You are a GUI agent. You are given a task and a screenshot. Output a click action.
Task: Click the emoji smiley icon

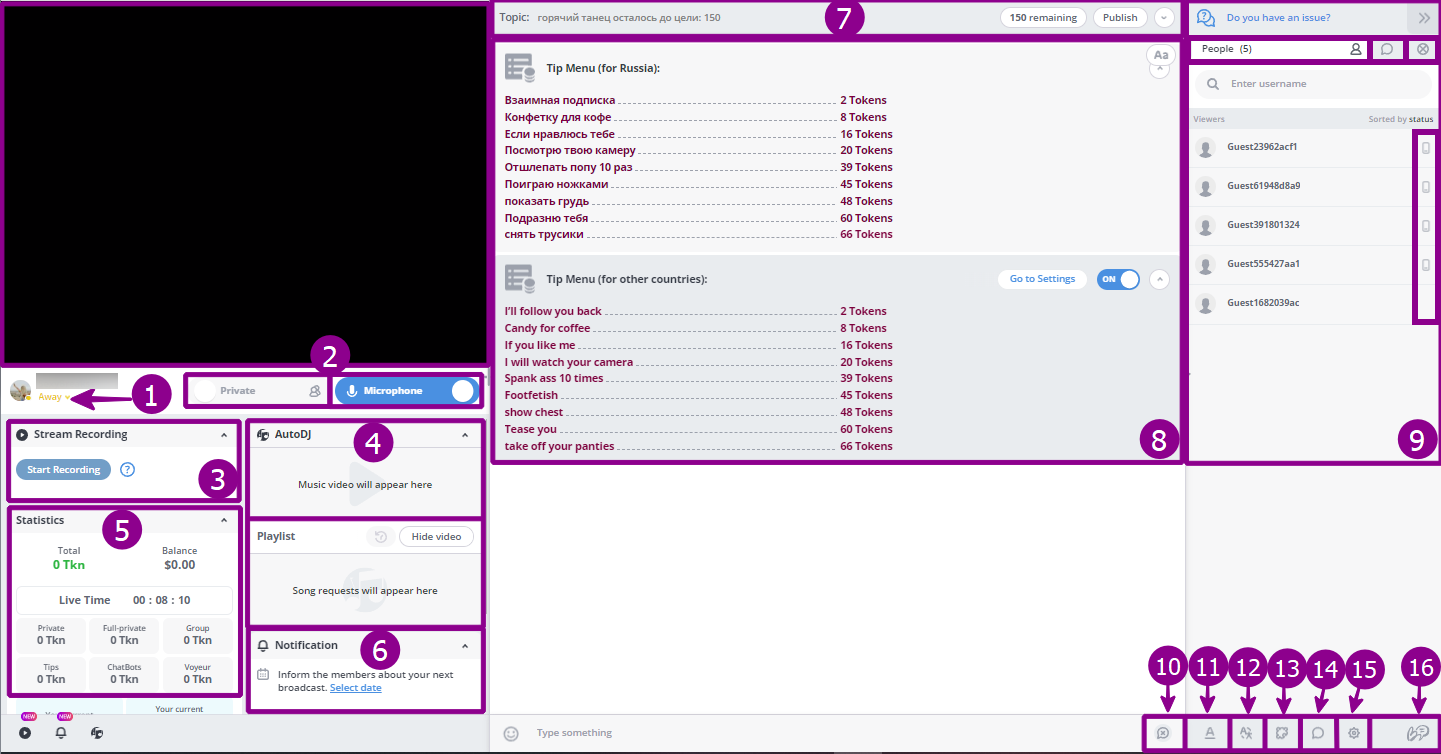coord(511,733)
